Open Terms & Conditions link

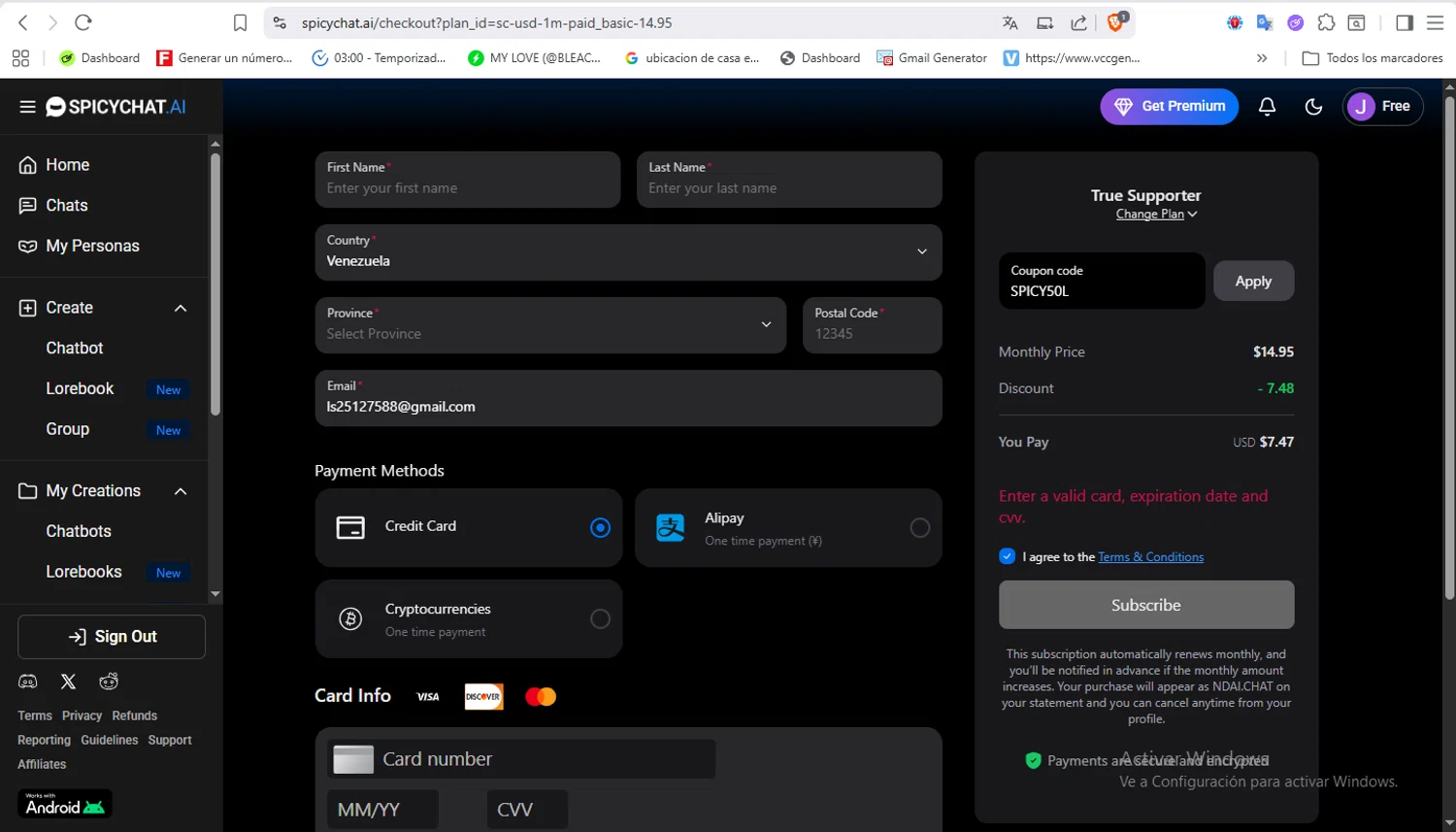[1150, 557]
